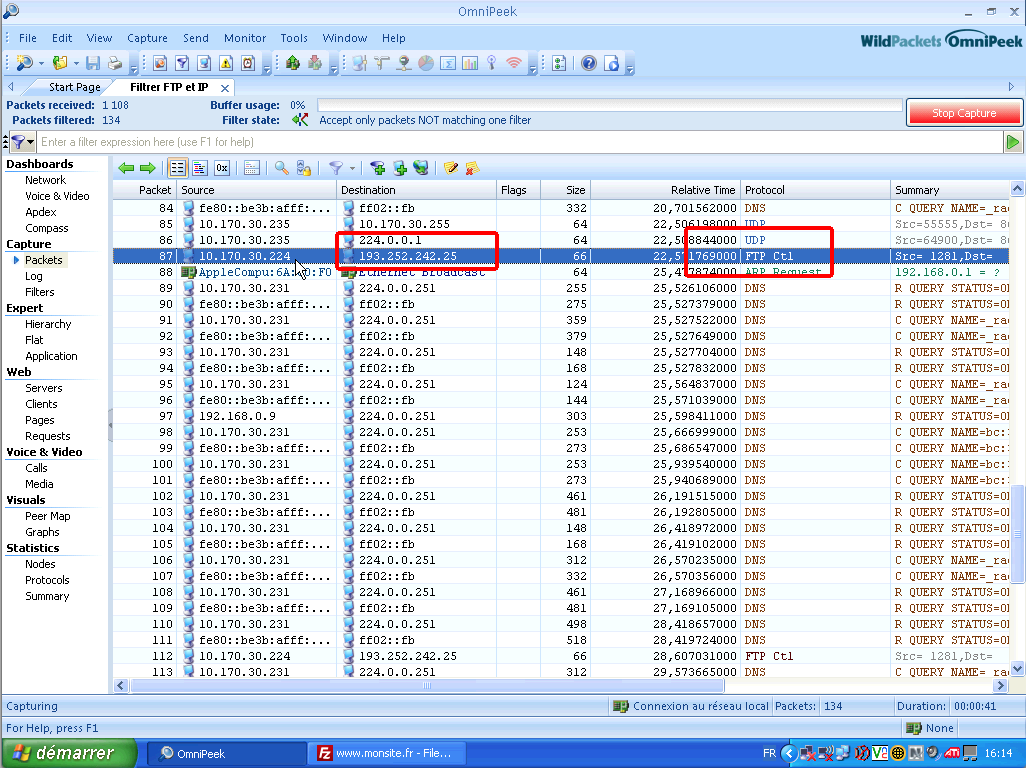Sort packets by the Relative Time column header

[x=665, y=190]
